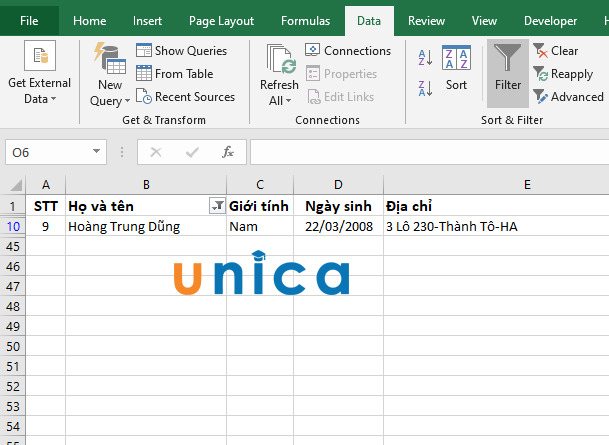
Task: Sort A to Z ascending
Action: [x=425, y=57]
